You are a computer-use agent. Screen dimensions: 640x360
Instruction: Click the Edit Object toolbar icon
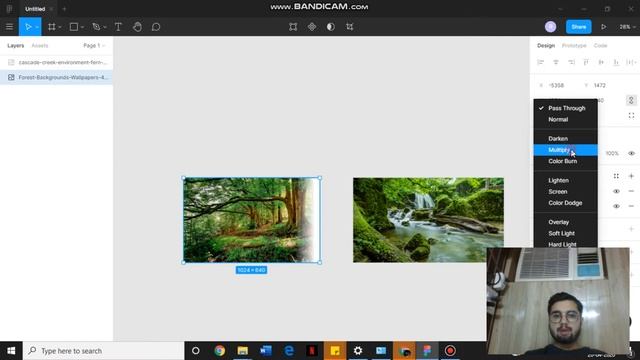point(293,27)
